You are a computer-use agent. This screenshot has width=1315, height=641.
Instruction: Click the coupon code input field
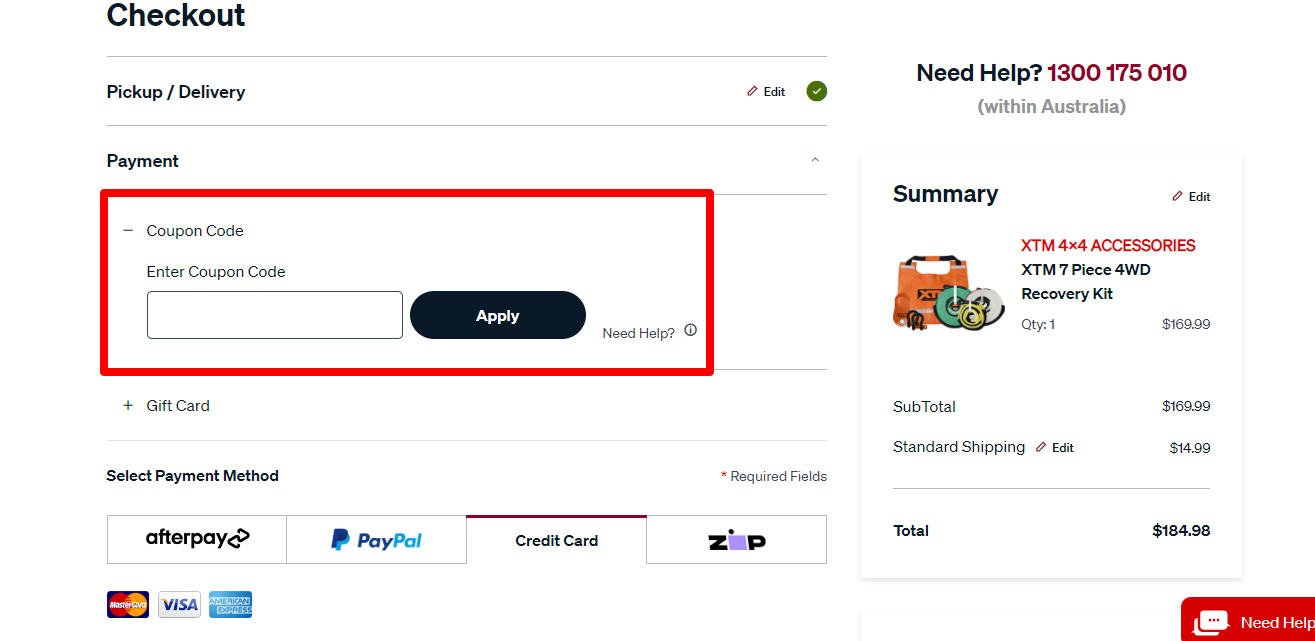[x=274, y=314]
